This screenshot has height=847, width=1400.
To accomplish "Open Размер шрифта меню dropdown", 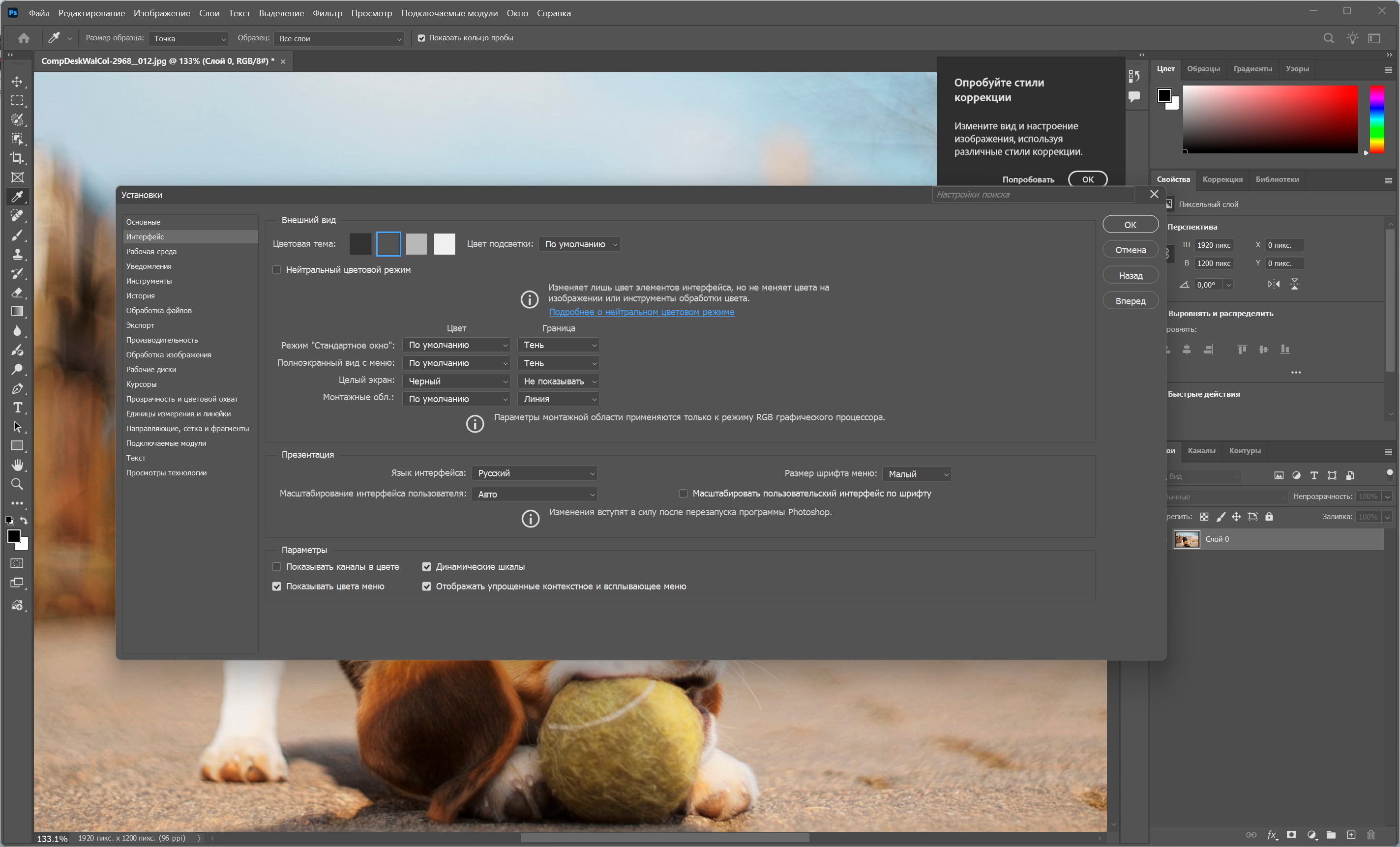I will 917,474.
